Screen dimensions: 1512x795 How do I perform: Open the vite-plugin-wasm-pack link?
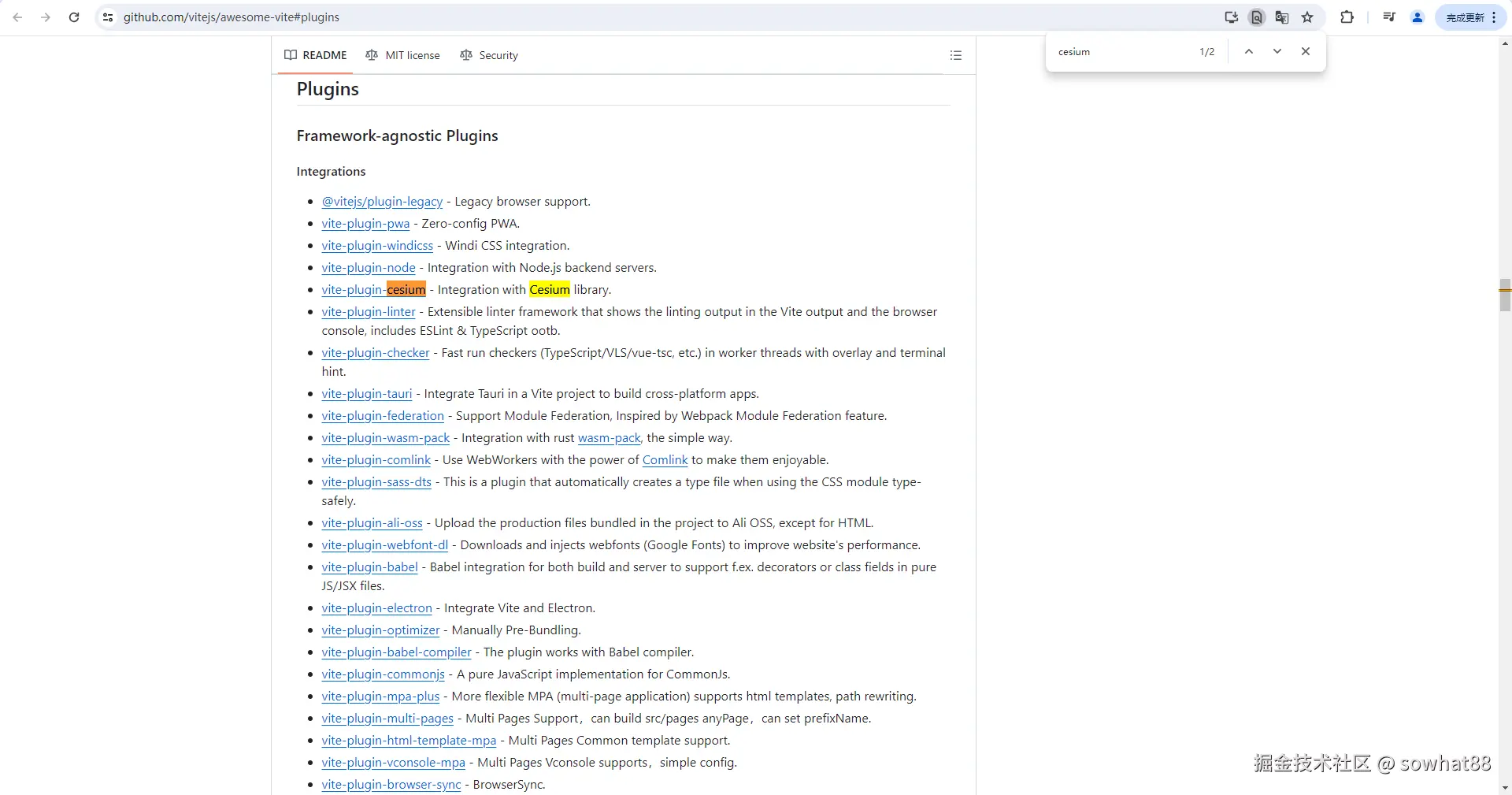[x=386, y=438]
